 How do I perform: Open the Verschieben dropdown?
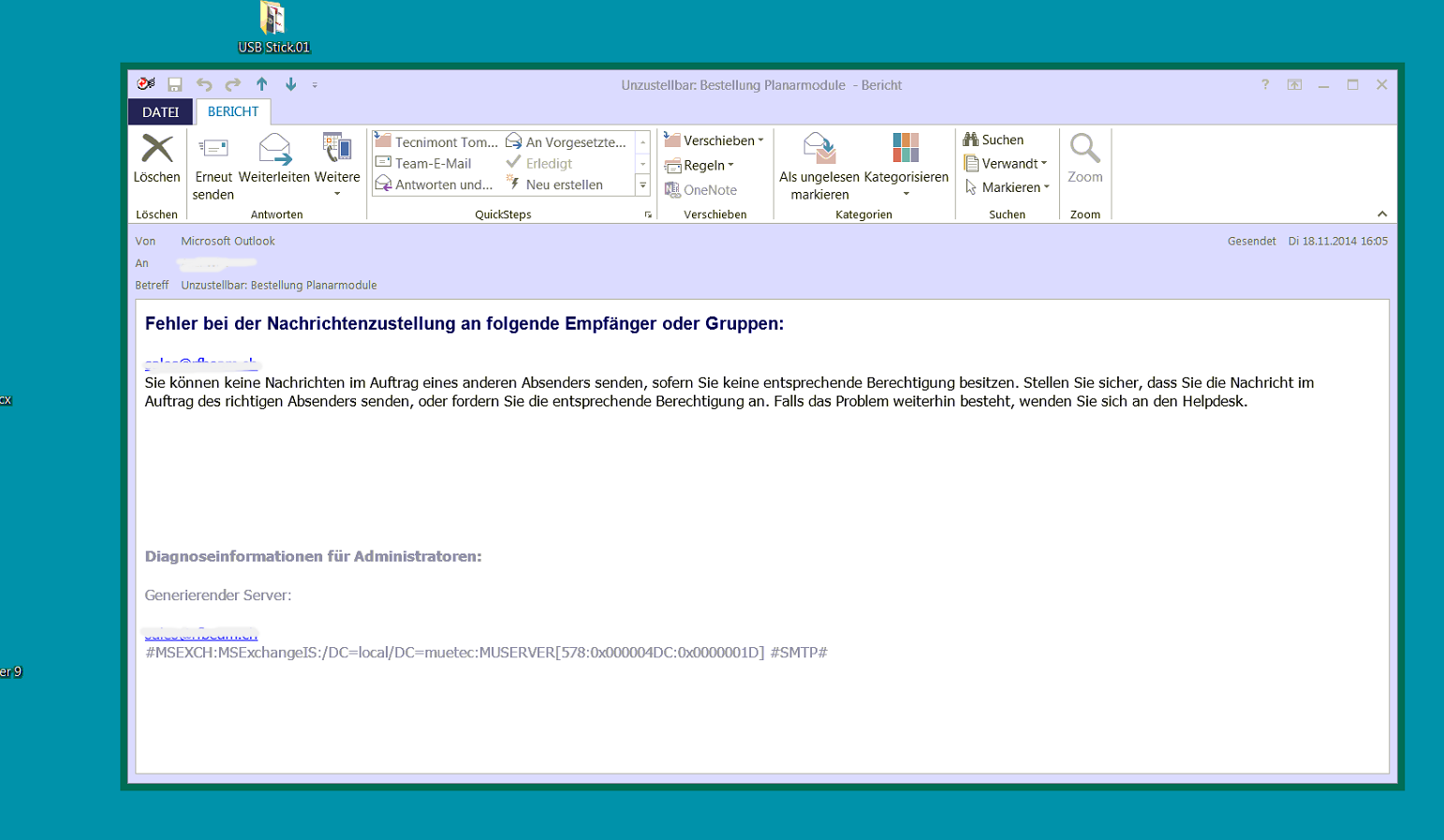pos(715,140)
